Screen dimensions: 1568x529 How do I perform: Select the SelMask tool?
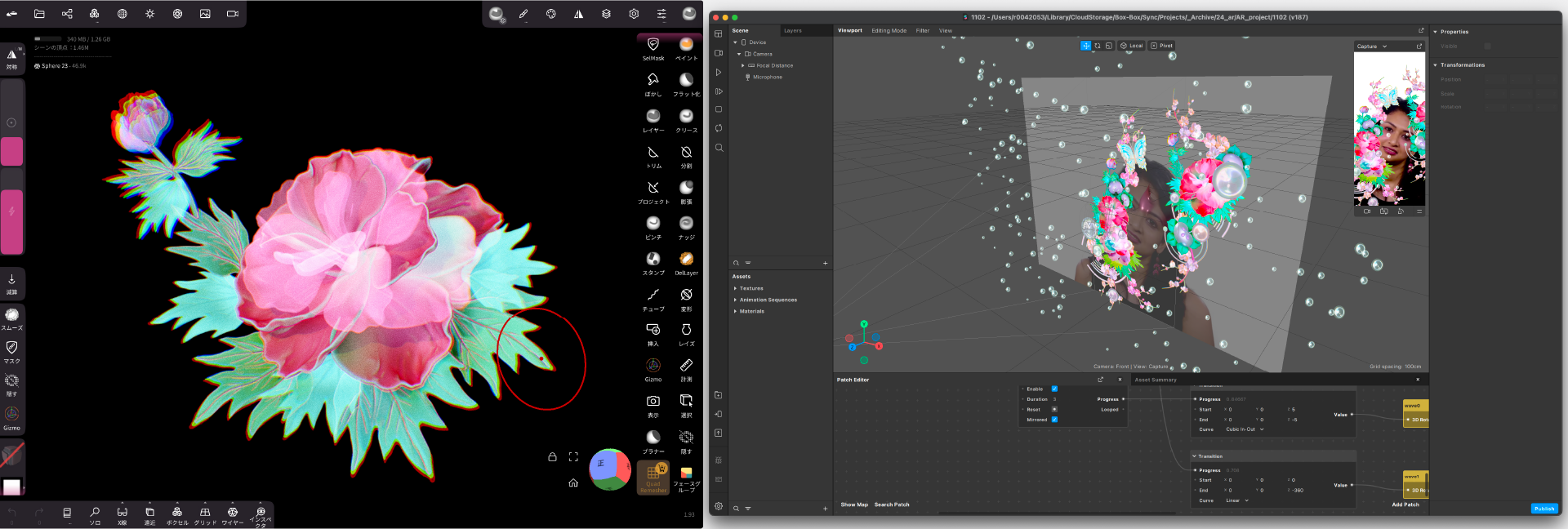(x=653, y=46)
